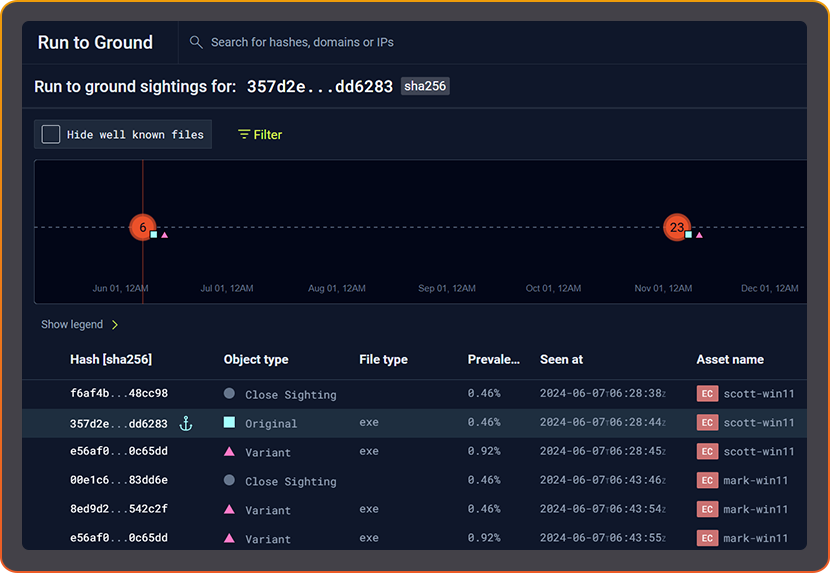Image resolution: width=830 pixels, height=573 pixels.
Task: Open hash f6af4b...48cc98 link
Action: (x=119, y=394)
